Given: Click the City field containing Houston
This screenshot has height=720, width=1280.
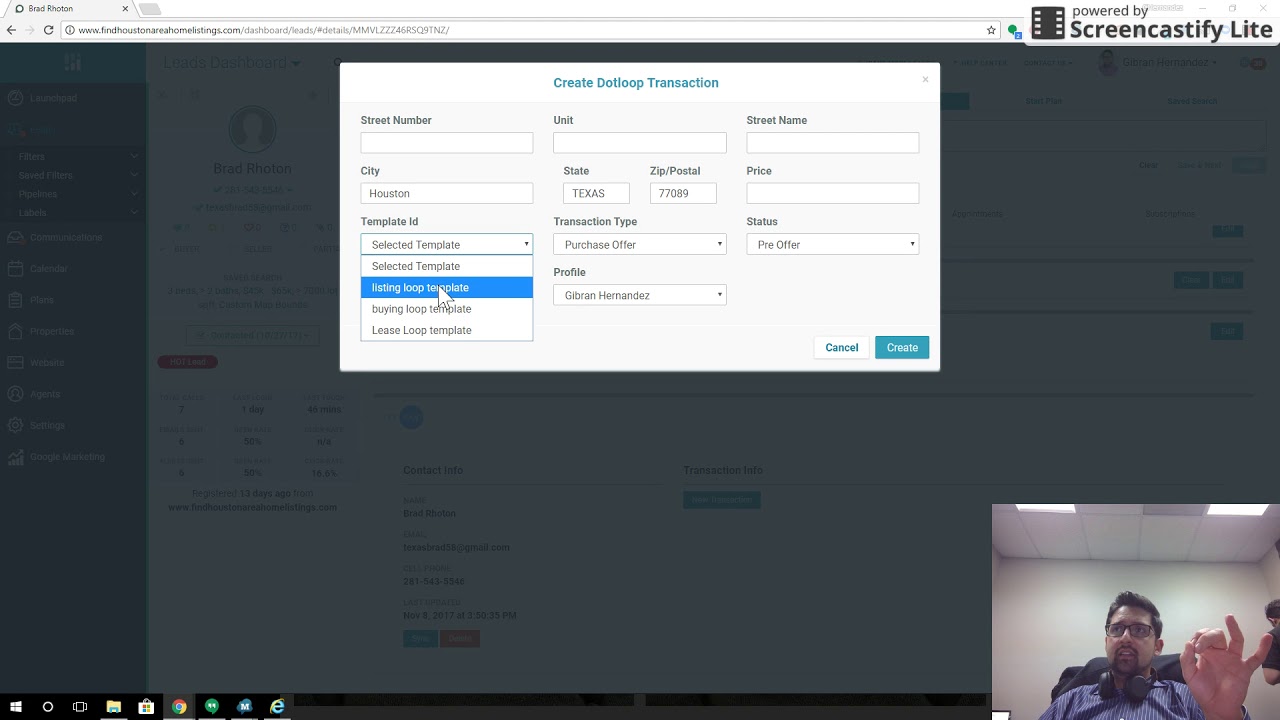Looking at the screenshot, I should point(446,193).
